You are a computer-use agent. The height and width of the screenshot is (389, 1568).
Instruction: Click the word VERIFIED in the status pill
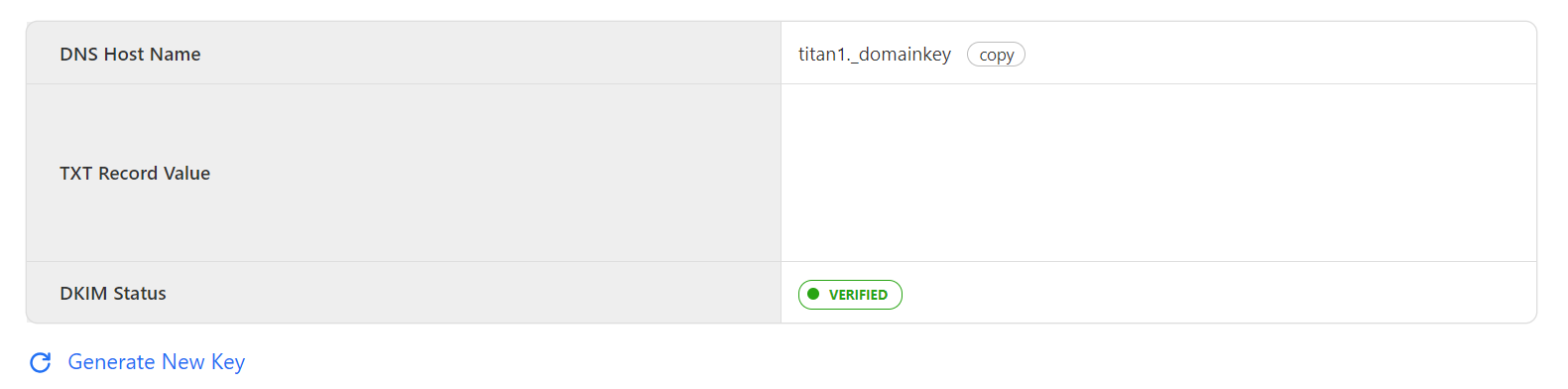pyautogui.click(x=858, y=295)
